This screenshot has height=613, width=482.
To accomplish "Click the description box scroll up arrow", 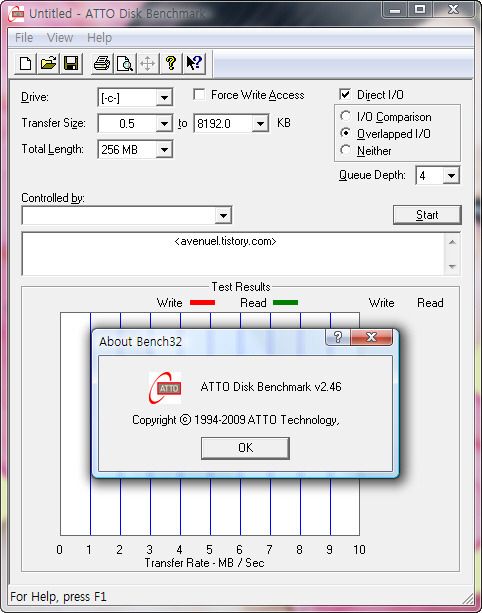I will point(452,242).
